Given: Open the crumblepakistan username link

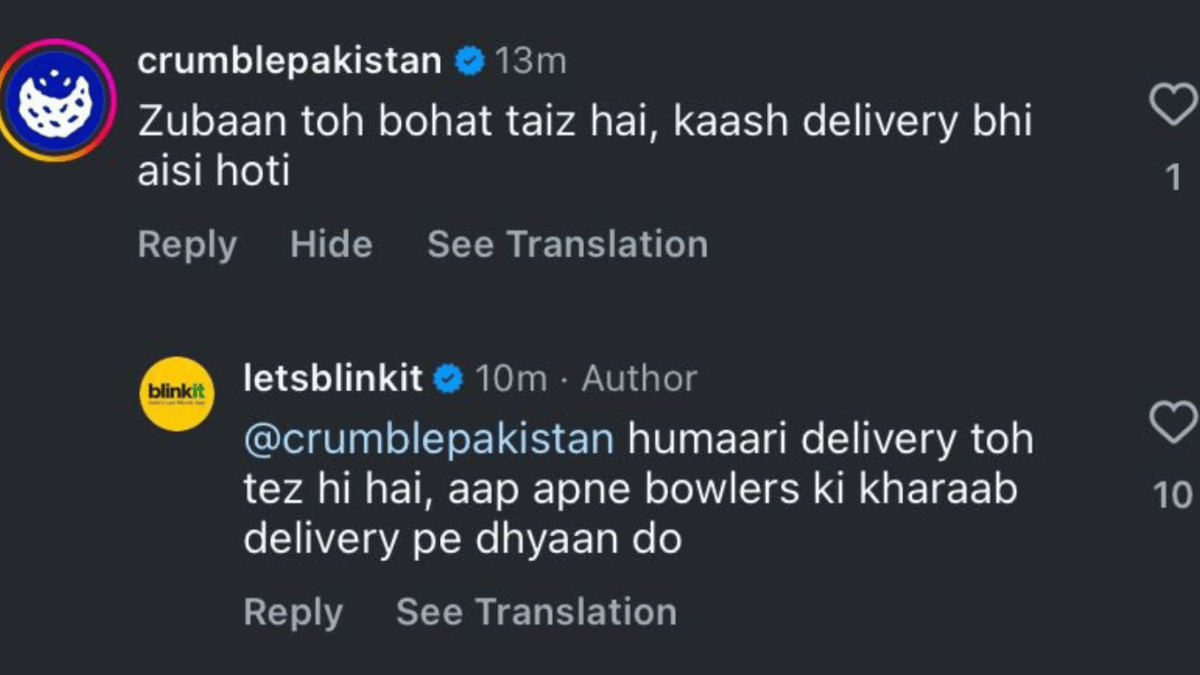Looking at the screenshot, I should coord(289,62).
